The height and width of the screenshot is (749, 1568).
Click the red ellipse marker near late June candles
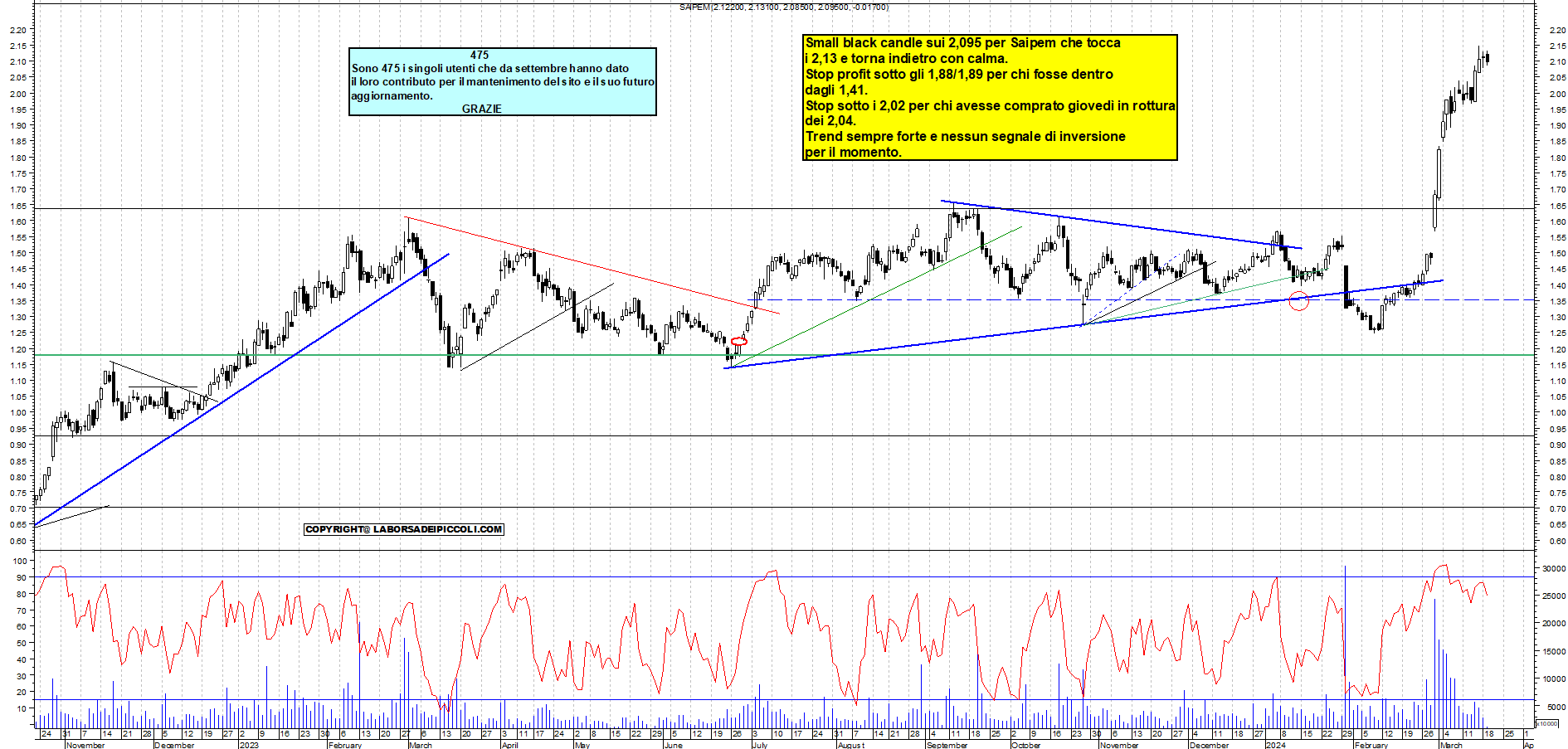point(739,341)
